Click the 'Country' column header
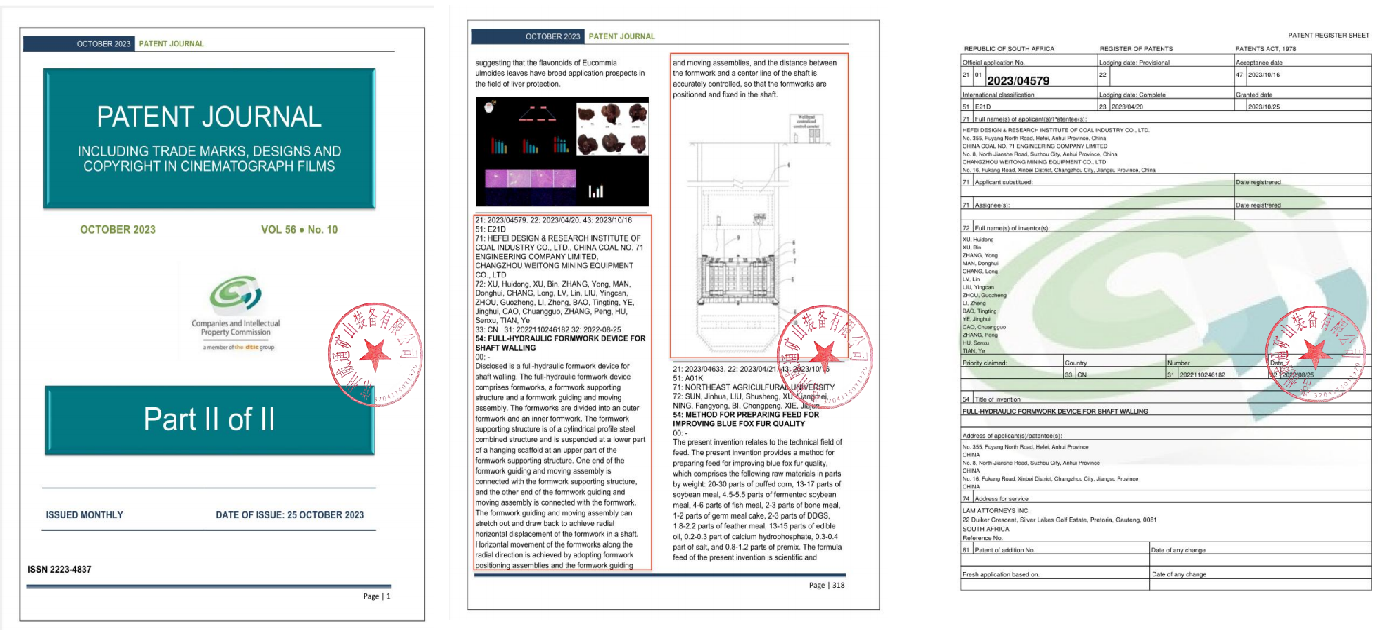The image size is (1395, 630). (x=1076, y=363)
